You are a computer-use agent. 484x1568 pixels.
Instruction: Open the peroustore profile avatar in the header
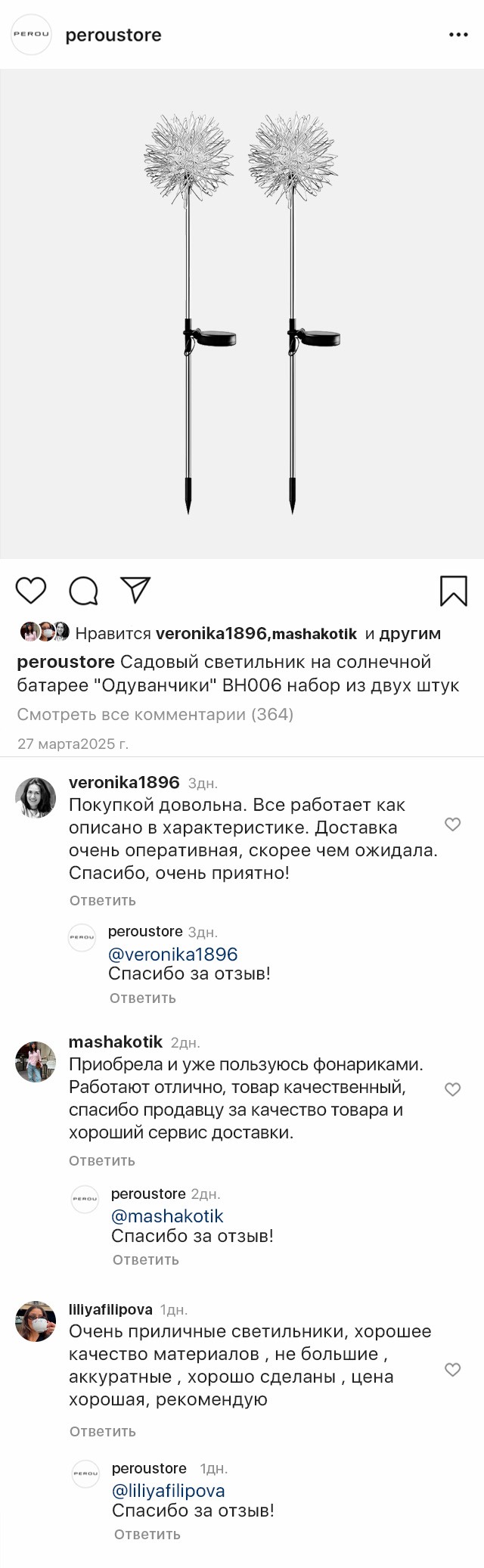31,35
